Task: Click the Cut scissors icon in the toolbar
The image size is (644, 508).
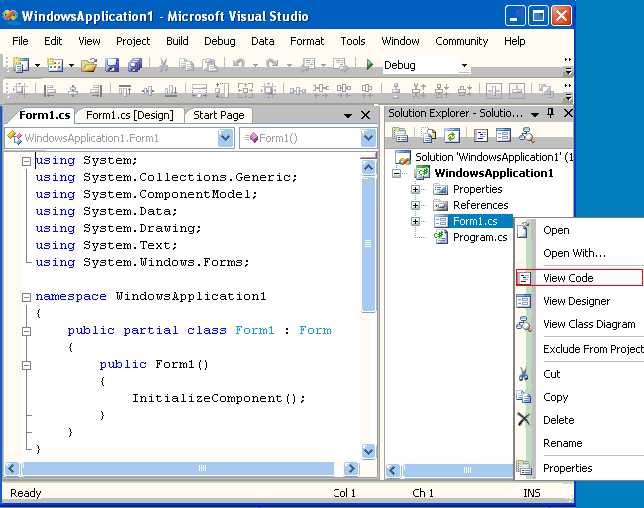Action: pos(163,65)
